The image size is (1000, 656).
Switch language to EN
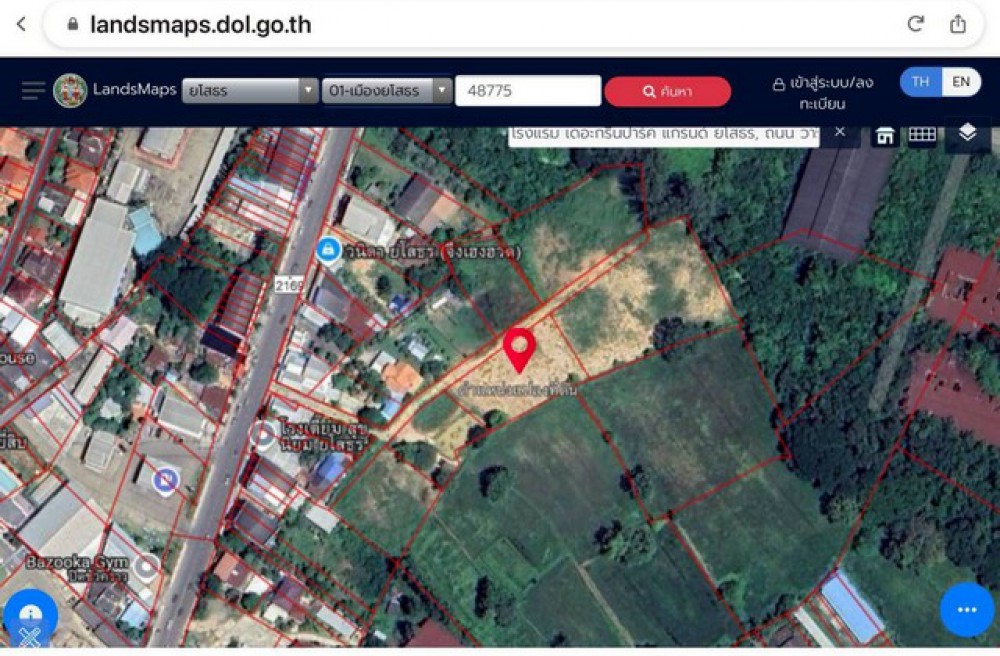pyautogui.click(x=961, y=82)
